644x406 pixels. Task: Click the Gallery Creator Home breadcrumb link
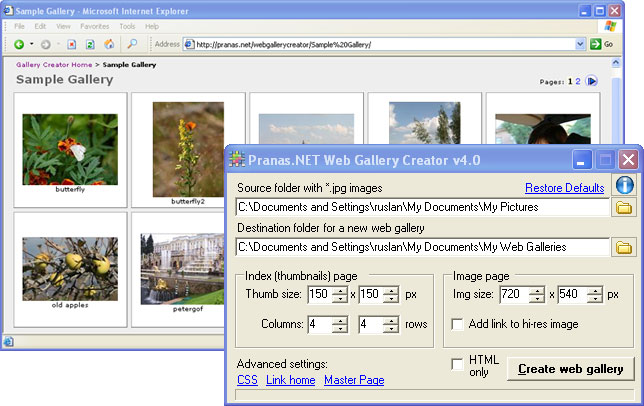tap(54, 64)
